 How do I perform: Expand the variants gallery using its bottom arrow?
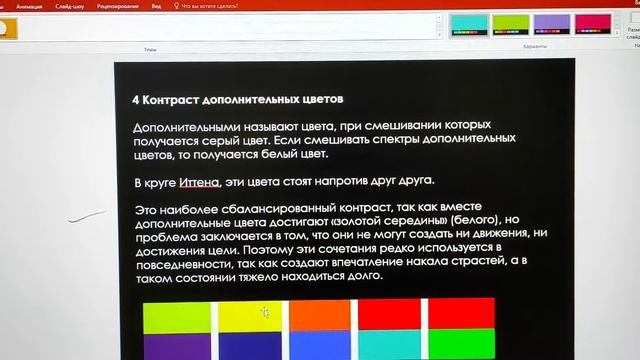coord(617,33)
